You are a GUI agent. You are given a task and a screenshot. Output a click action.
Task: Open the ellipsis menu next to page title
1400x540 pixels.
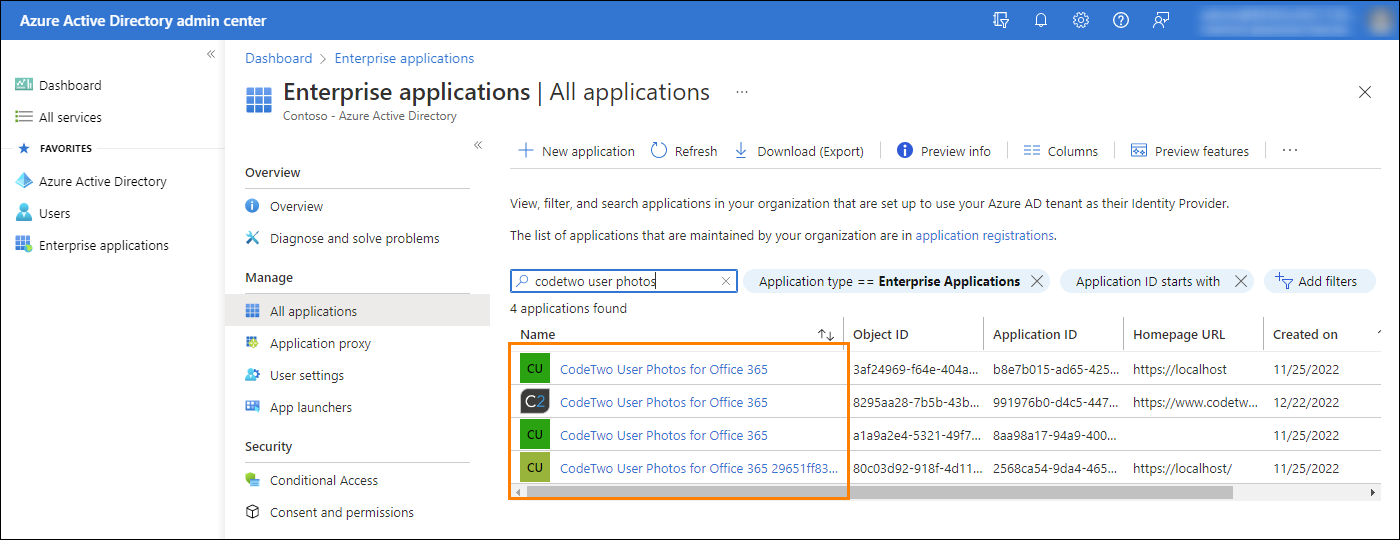tap(742, 92)
